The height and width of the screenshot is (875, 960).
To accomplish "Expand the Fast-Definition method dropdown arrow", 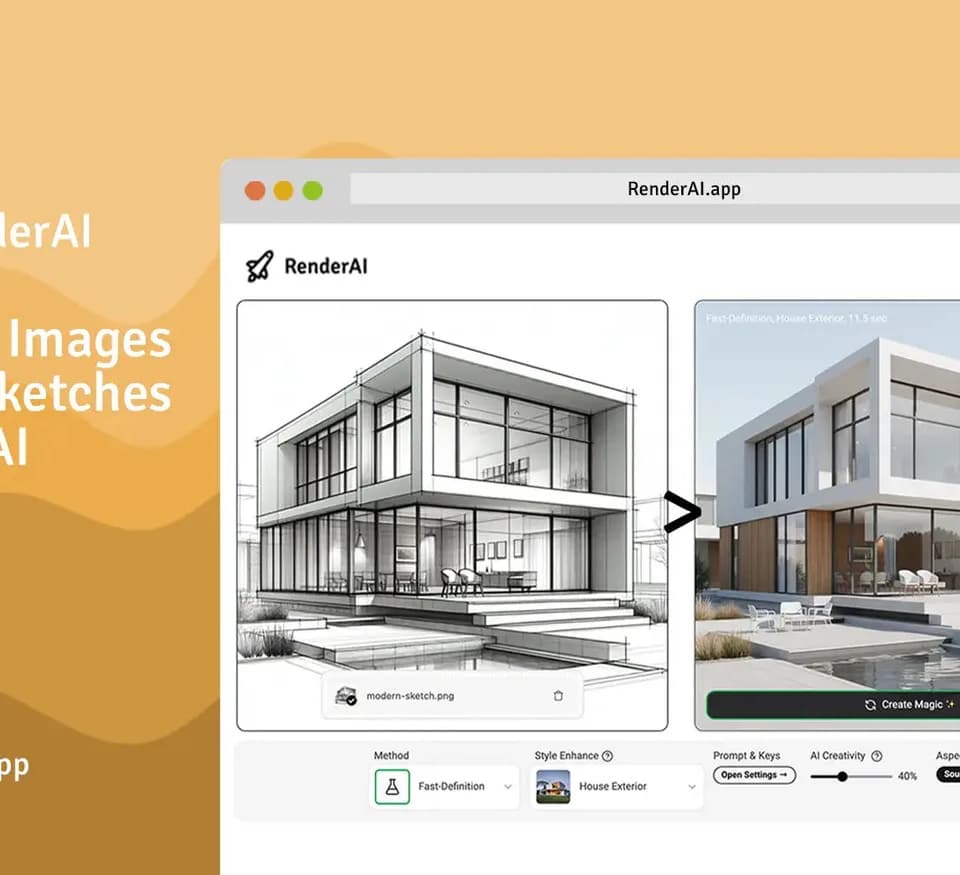I will point(508,787).
